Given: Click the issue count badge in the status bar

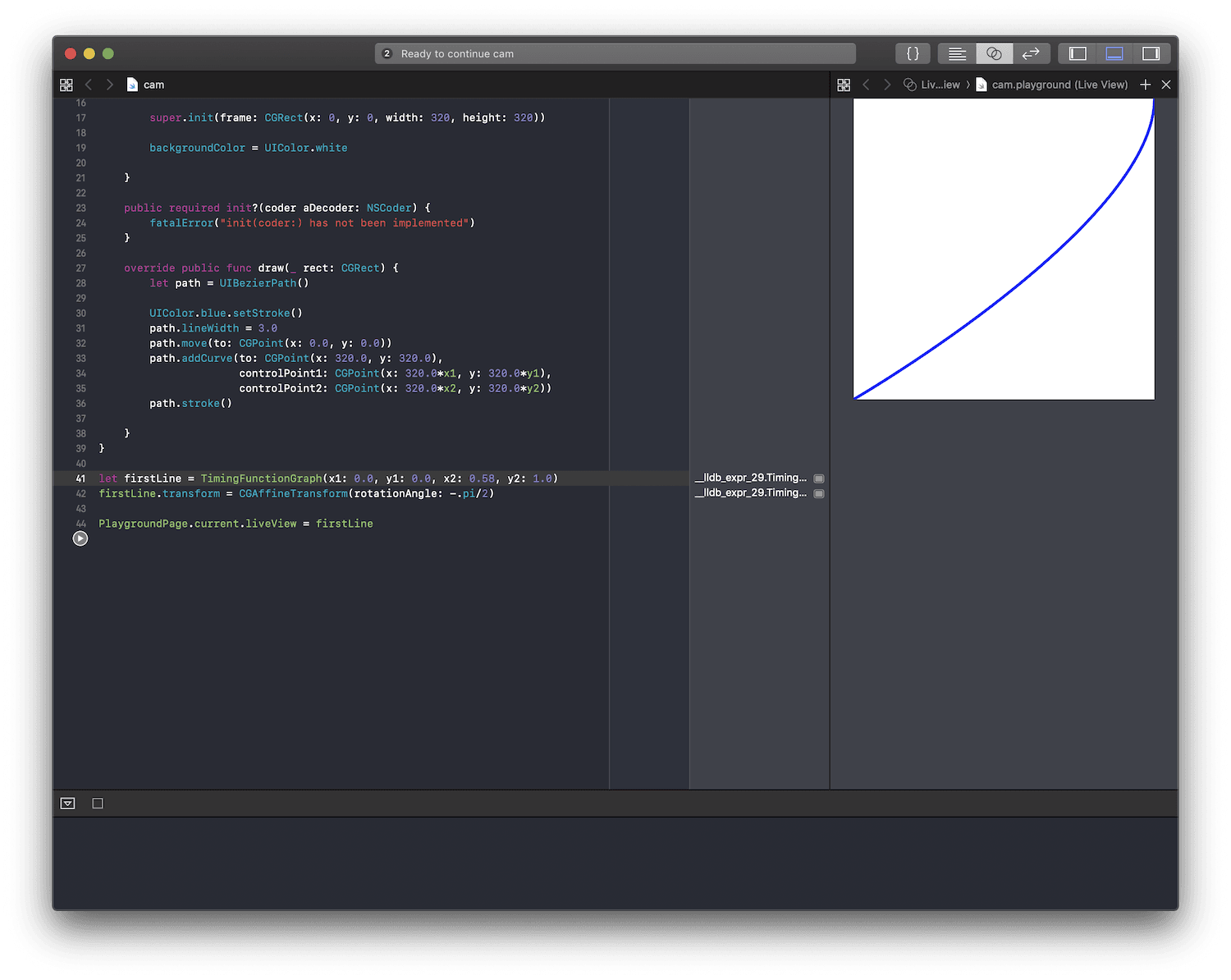Looking at the screenshot, I should 387,53.
